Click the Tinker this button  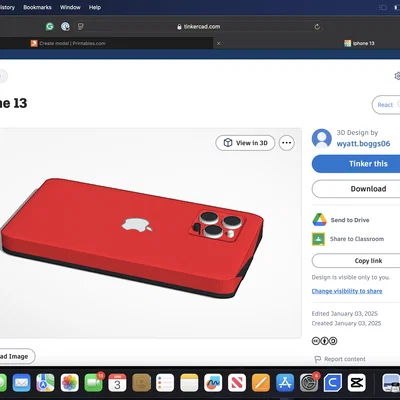[x=356, y=164]
